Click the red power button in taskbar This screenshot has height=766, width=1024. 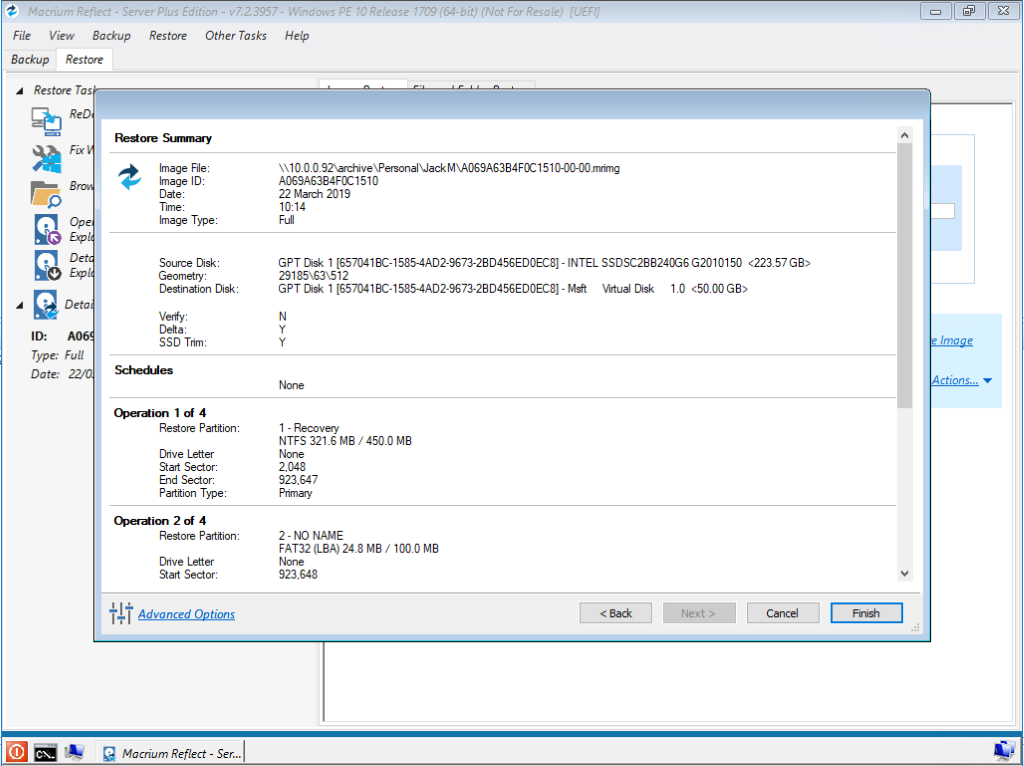pyautogui.click(x=16, y=753)
